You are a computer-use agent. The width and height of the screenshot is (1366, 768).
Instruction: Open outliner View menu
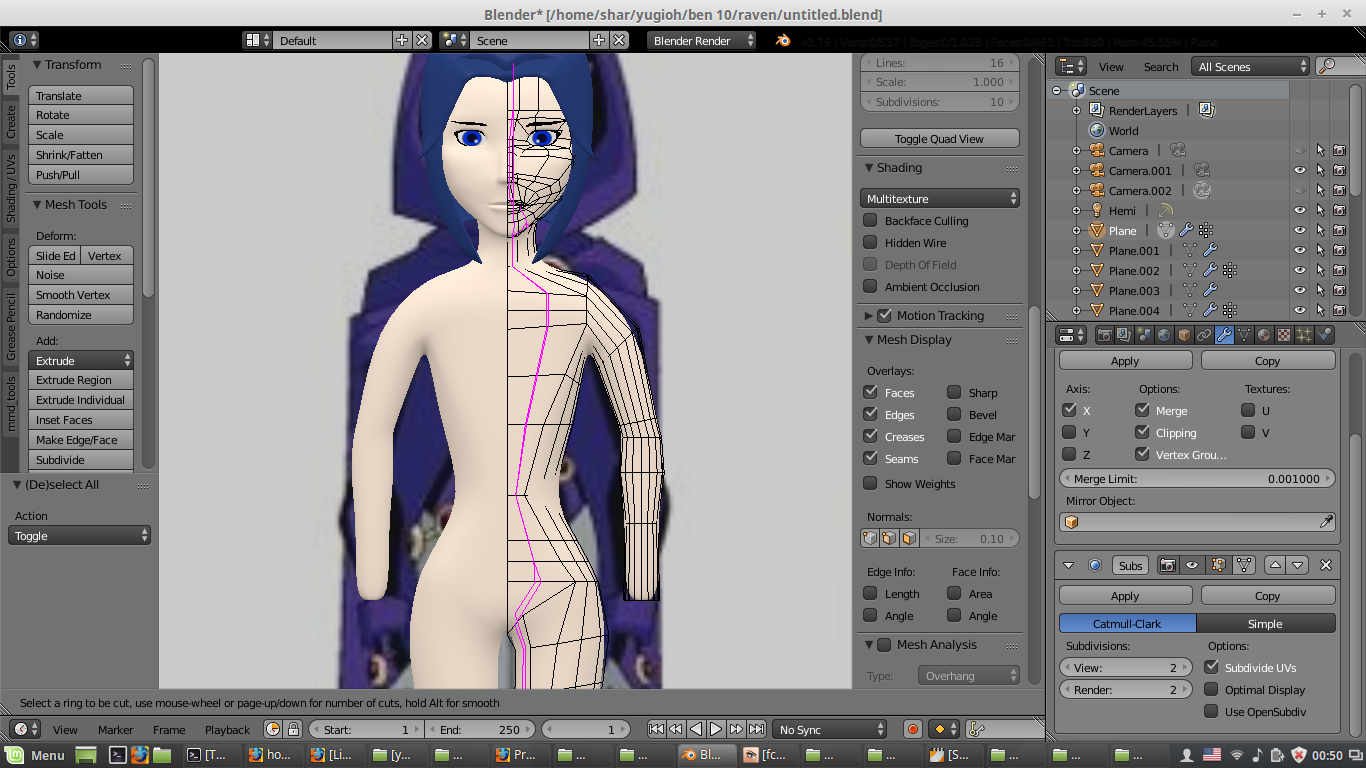coord(1111,66)
